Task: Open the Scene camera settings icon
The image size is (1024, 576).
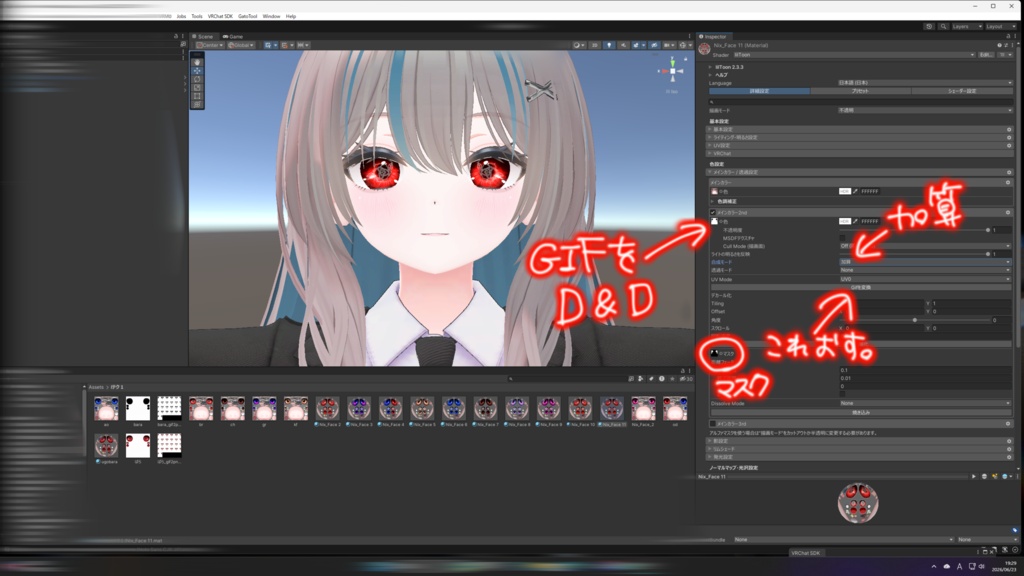Action: pos(668,45)
